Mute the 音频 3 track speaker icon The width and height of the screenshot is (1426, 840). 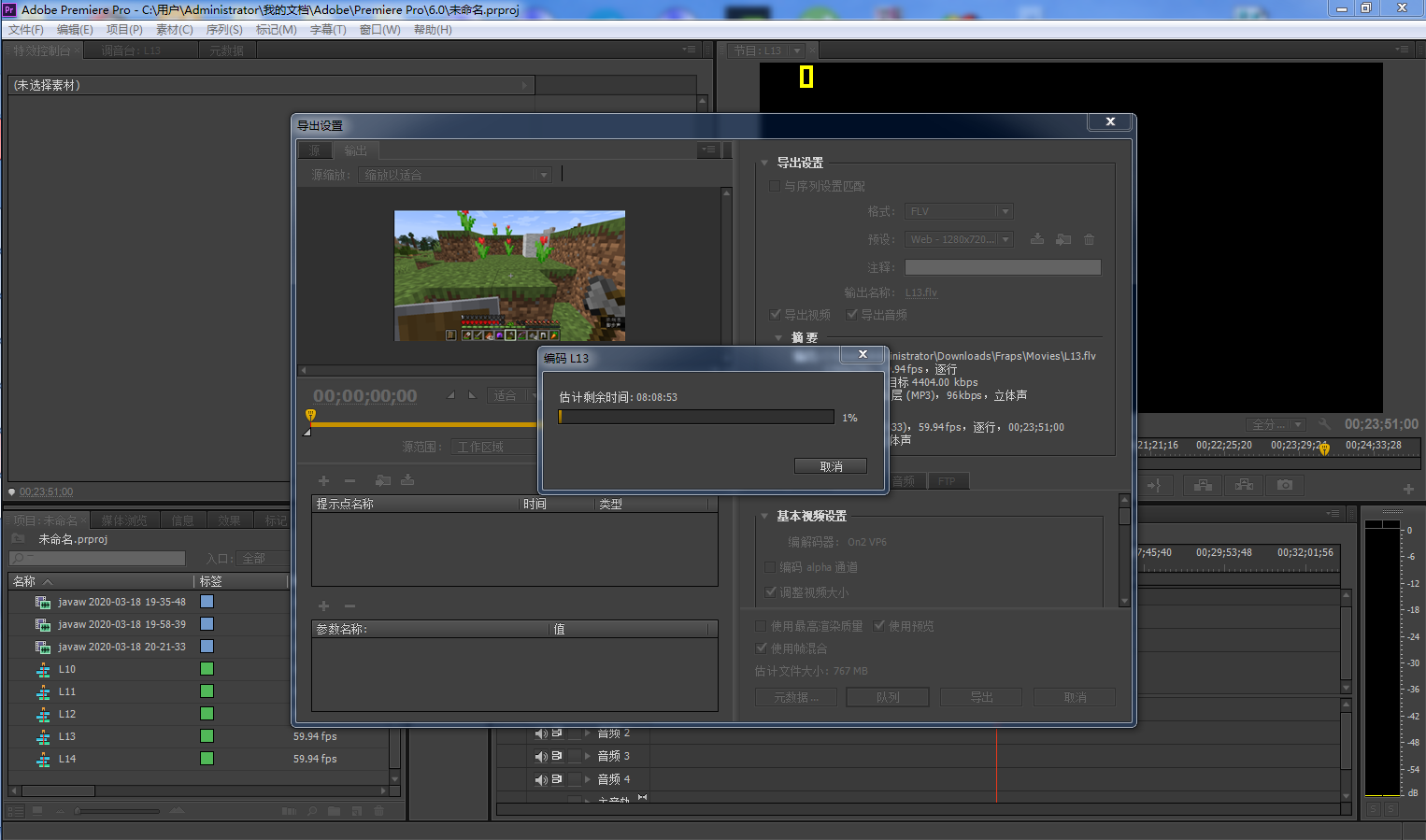(x=541, y=757)
